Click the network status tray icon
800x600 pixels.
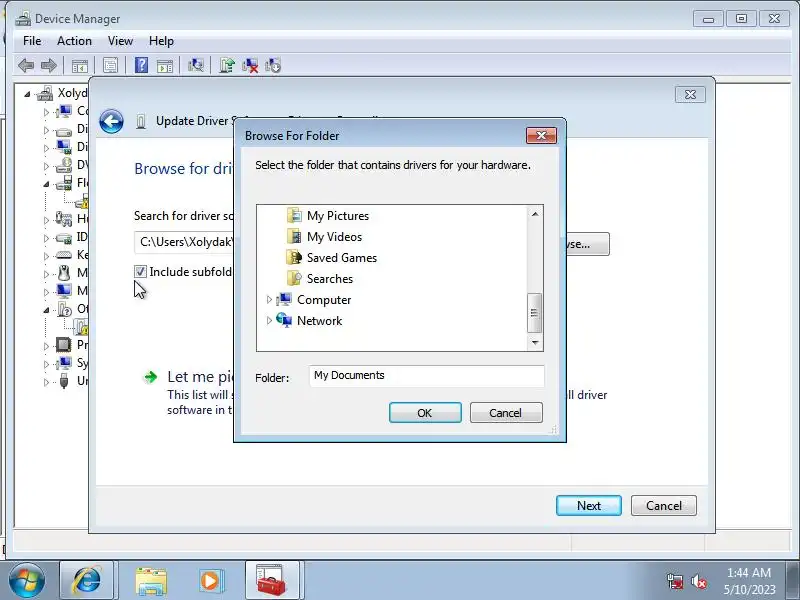675,581
